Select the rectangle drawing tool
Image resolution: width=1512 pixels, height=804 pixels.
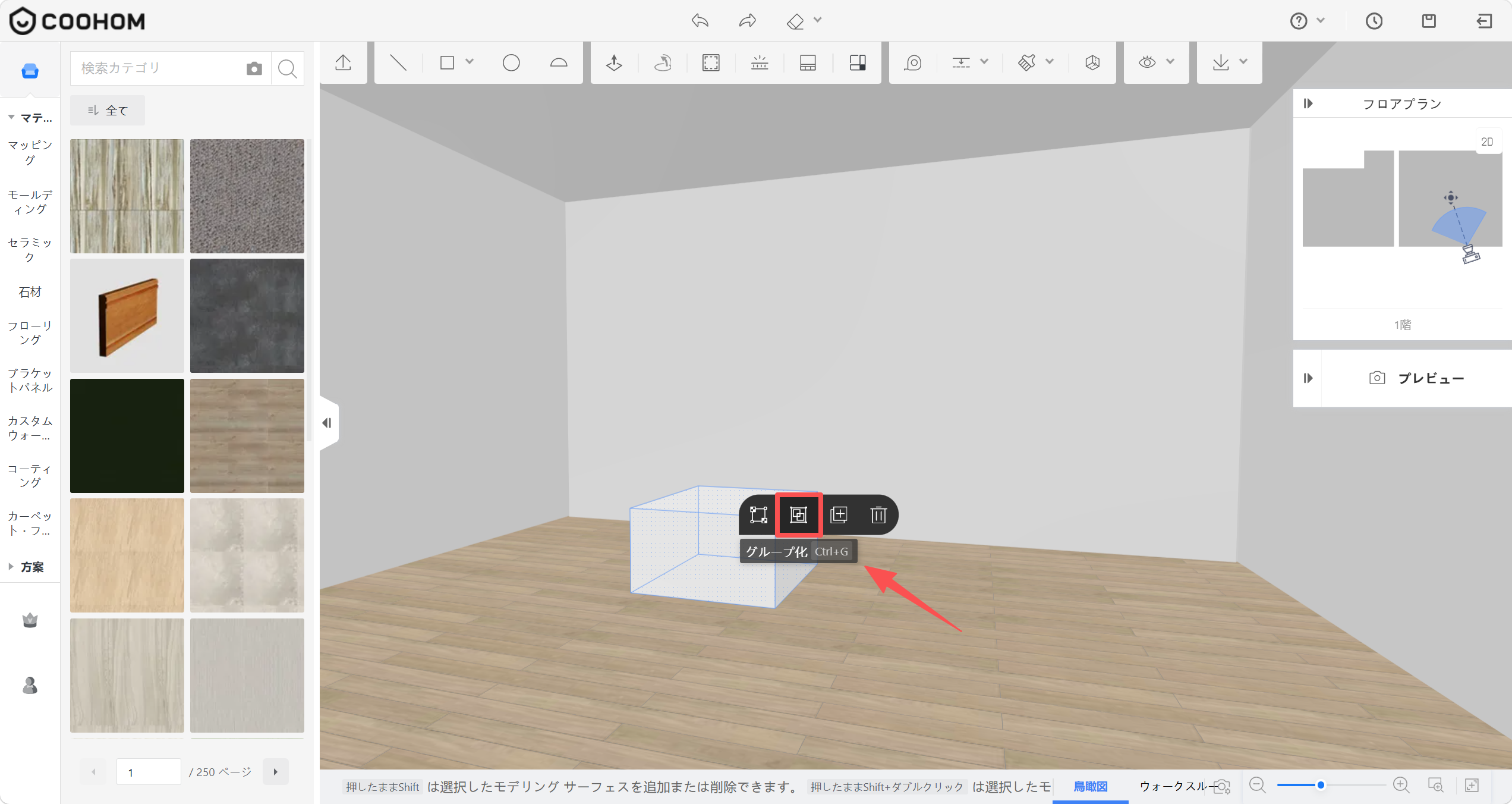tap(447, 62)
